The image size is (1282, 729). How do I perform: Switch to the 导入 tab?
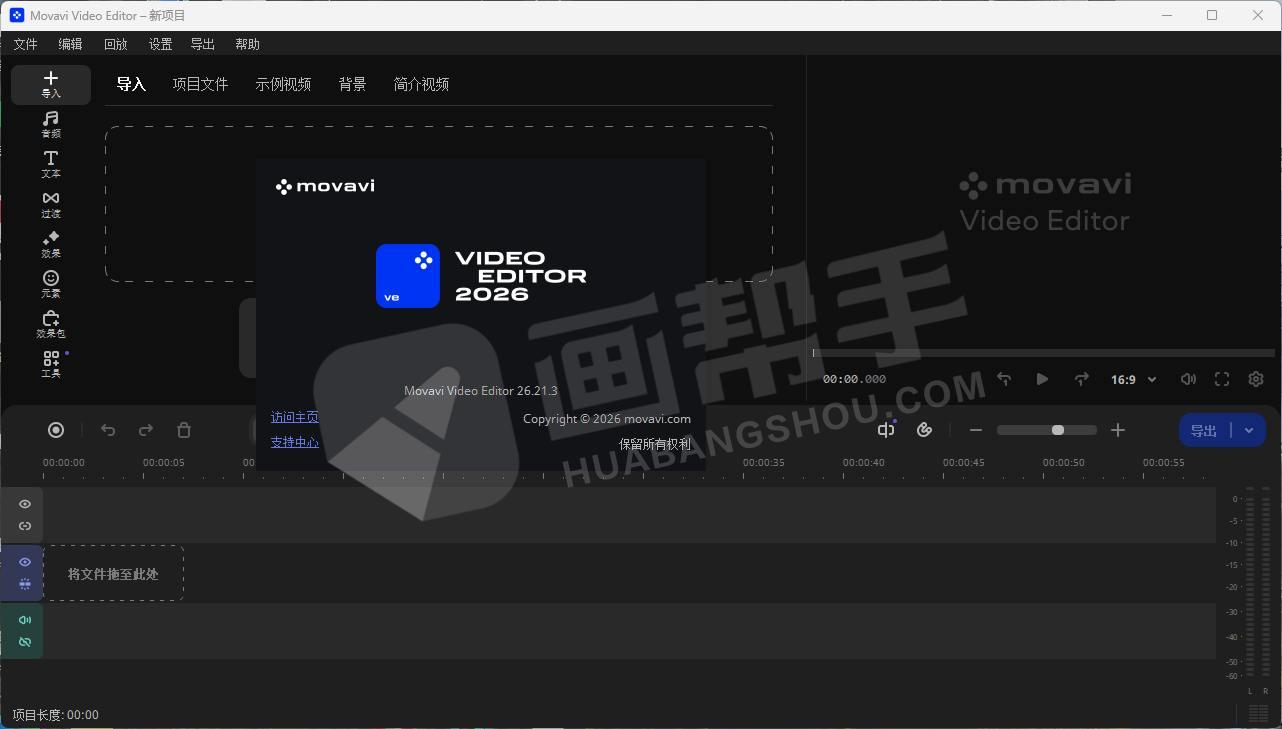[131, 84]
